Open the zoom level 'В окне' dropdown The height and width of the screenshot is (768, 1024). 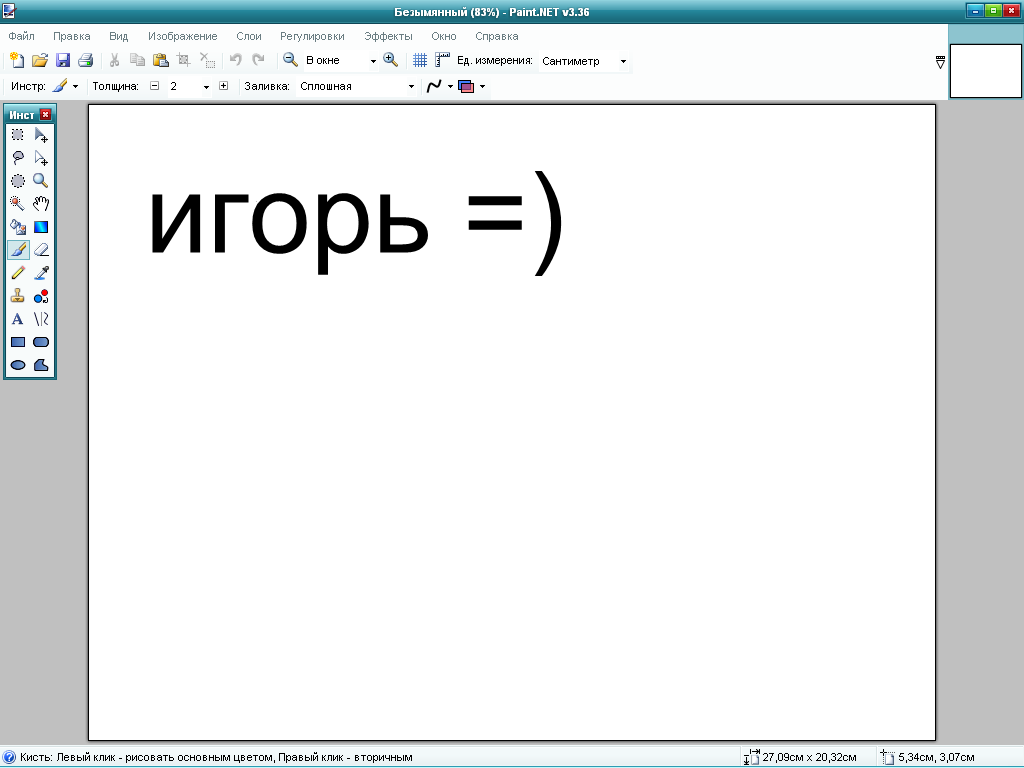(373, 61)
